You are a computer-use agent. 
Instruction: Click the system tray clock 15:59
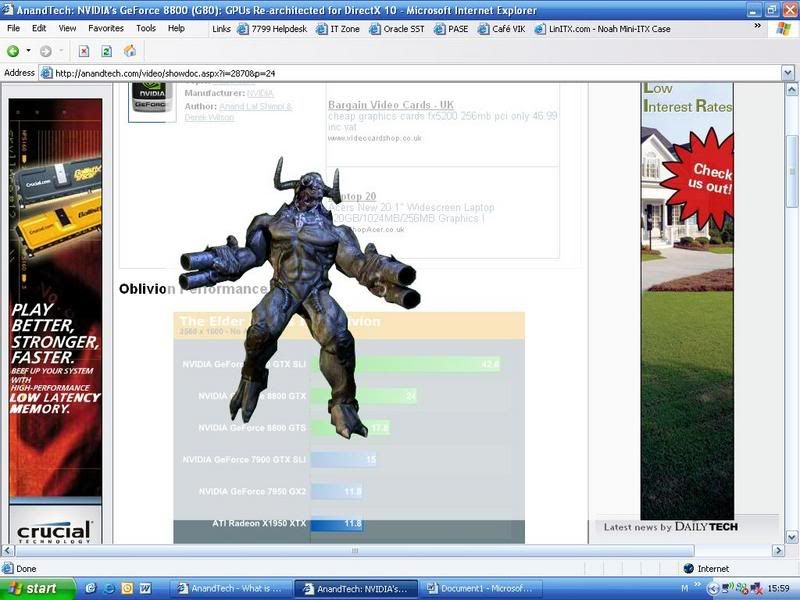pos(779,589)
